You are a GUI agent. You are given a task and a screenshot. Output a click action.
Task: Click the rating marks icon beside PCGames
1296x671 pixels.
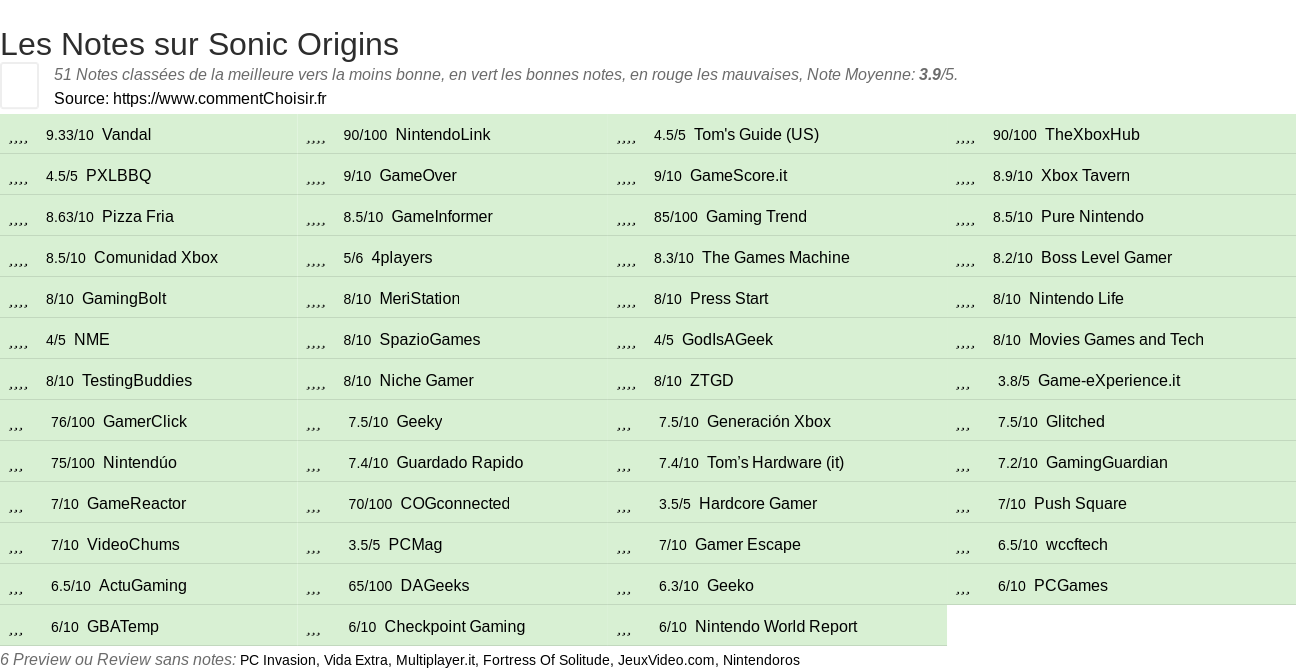click(963, 587)
